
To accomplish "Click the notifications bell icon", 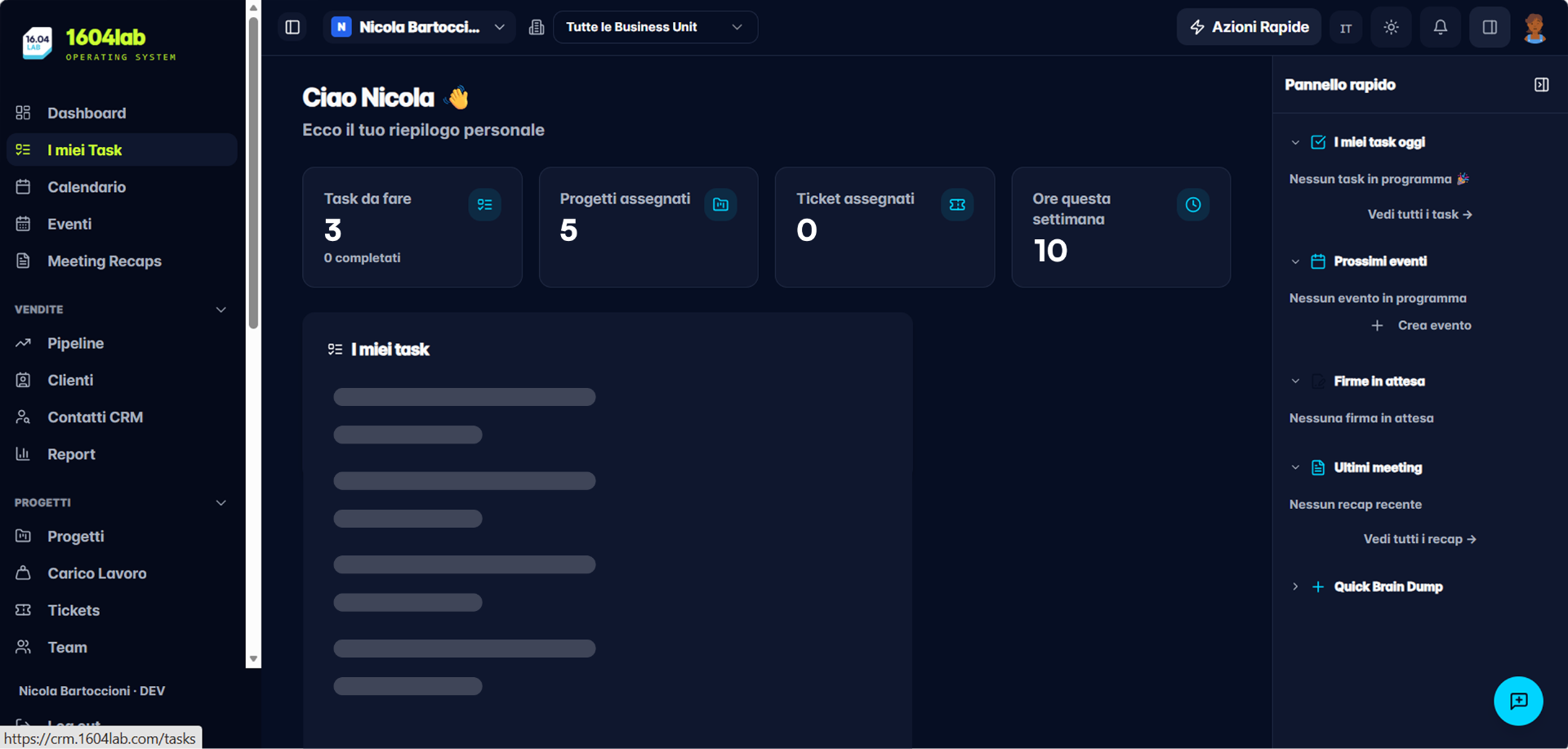I will (1440, 27).
